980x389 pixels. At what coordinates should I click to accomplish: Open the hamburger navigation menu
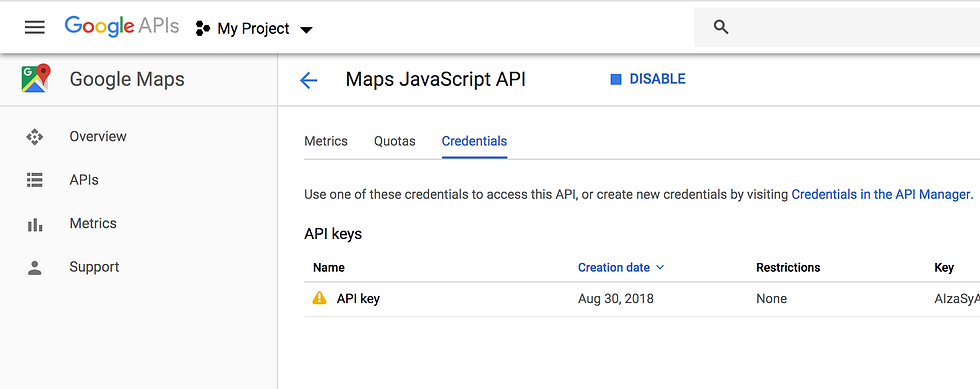click(34, 28)
